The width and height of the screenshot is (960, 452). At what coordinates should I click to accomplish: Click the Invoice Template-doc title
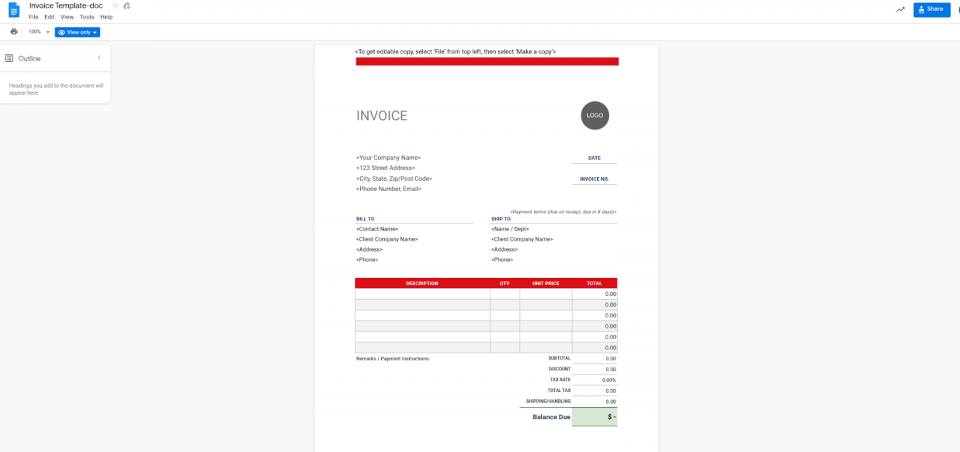point(66,6)
